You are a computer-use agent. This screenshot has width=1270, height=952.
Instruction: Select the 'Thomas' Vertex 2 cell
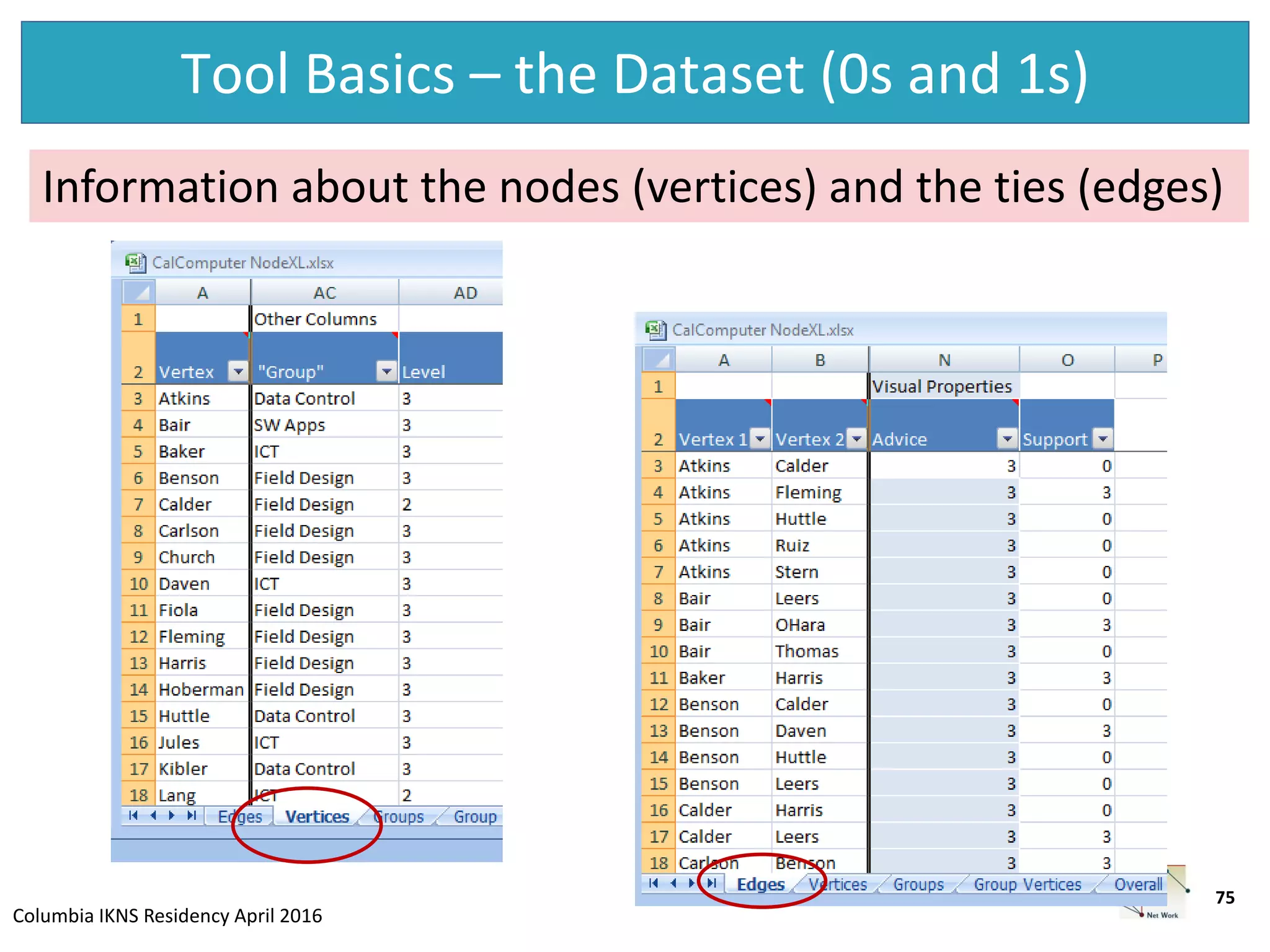pyautogui.click(x=820, y=651)
